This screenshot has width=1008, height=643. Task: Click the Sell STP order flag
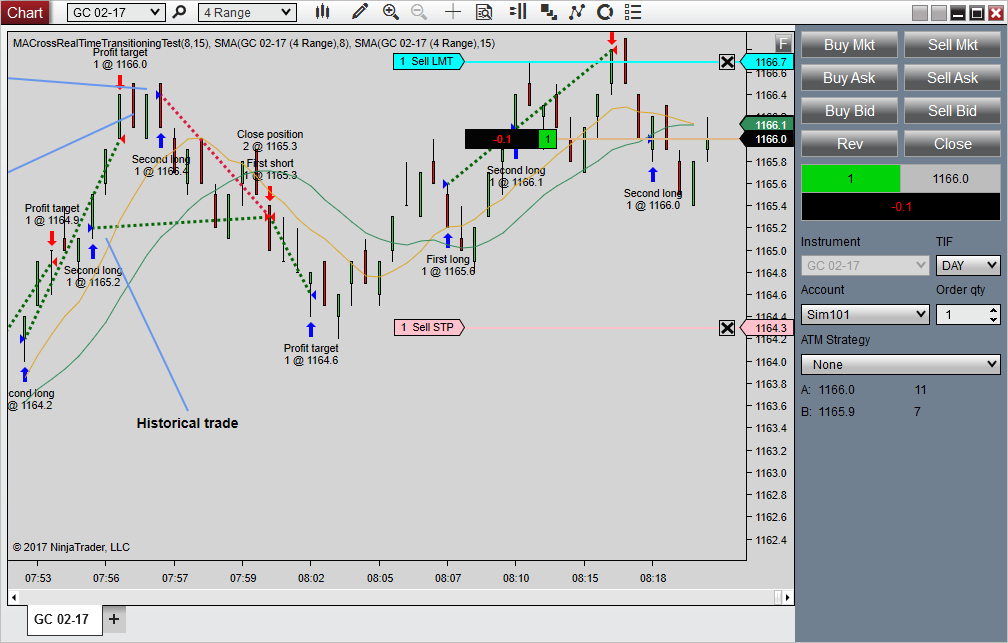click(429, 328)
